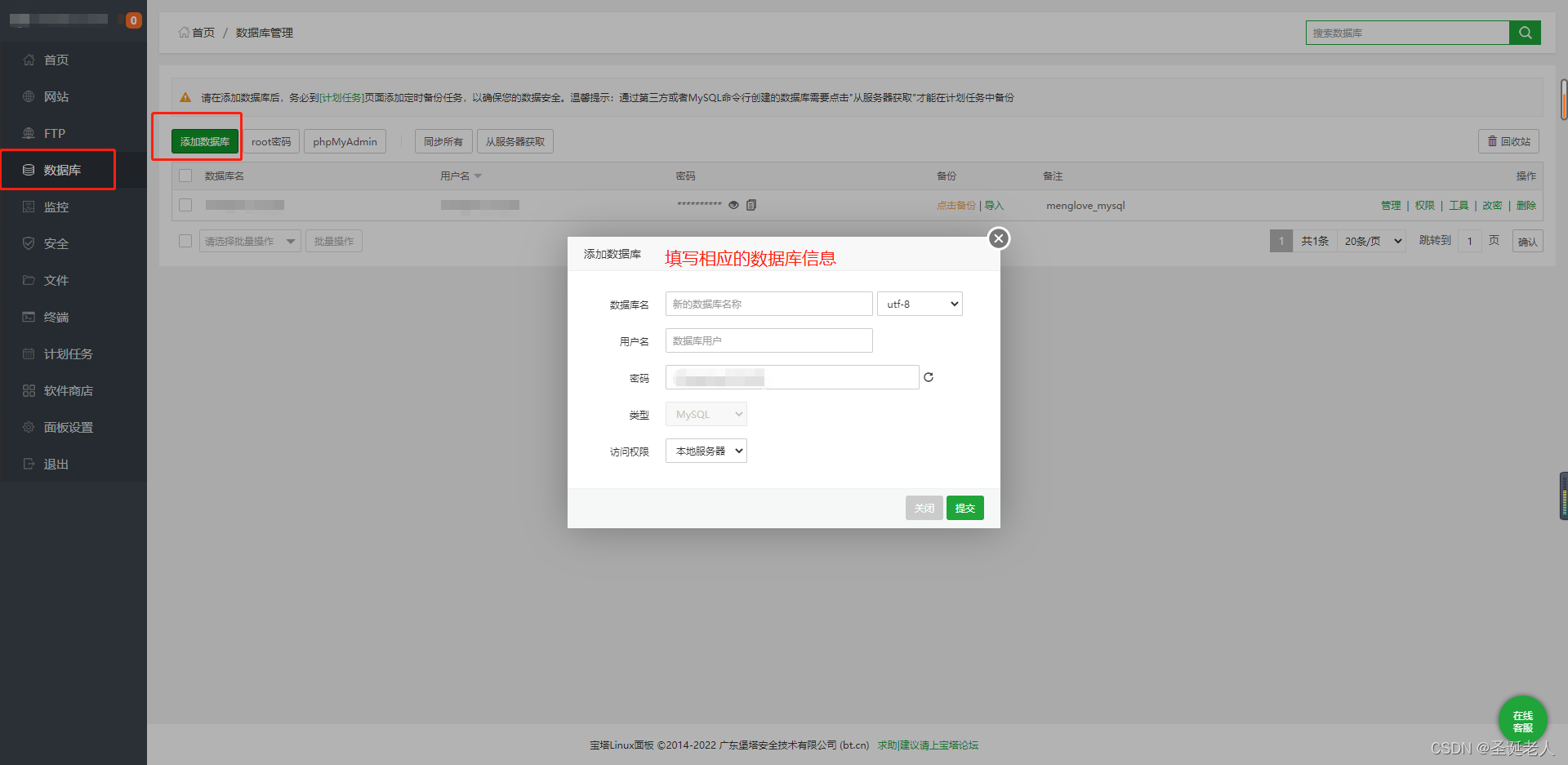Click the green search magnifier button
Image resolution: width=1568 pixels, height=765 pixels.
click(1525, 33)
